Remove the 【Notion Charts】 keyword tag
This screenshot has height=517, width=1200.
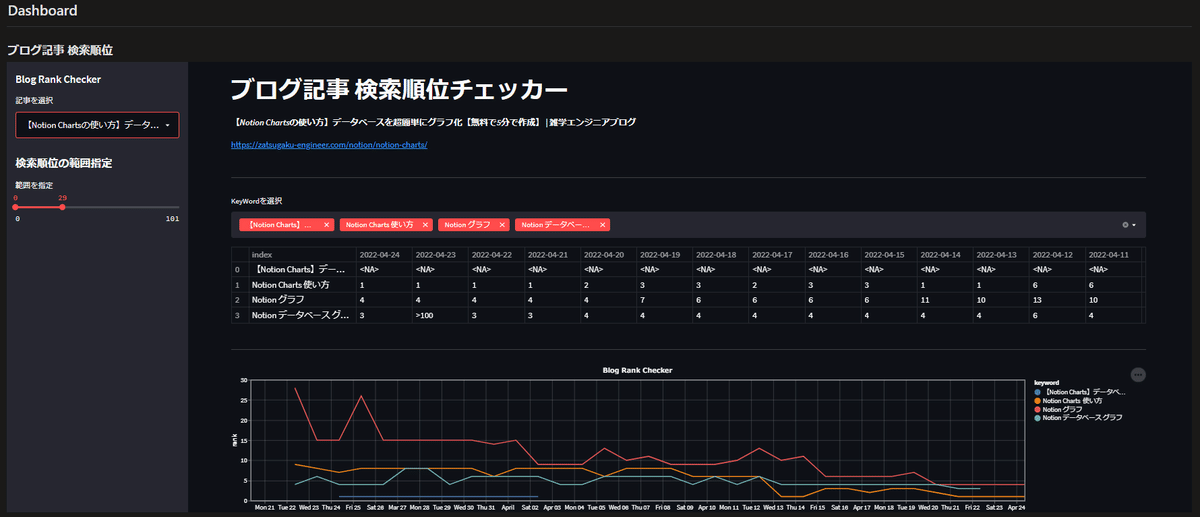[327, 225]
